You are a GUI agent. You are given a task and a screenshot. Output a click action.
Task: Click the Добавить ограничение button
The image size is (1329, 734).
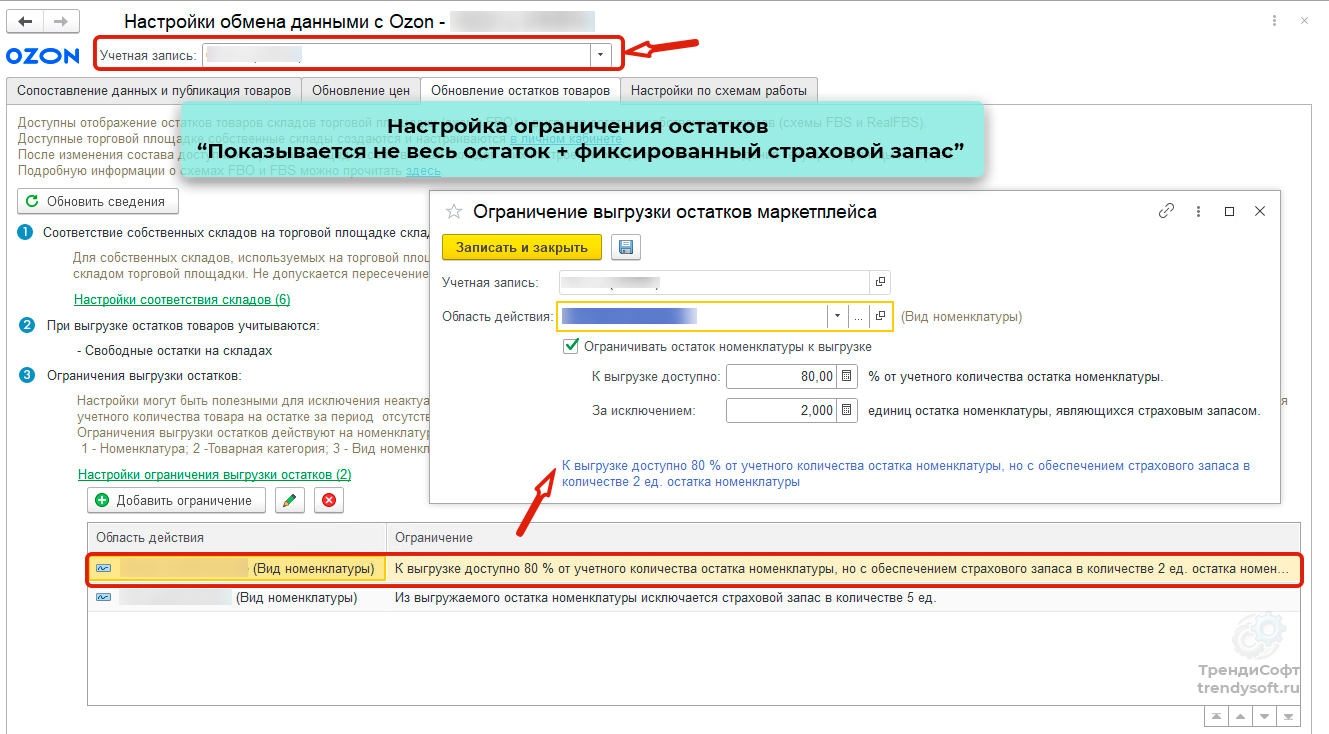tap(177, 500)
